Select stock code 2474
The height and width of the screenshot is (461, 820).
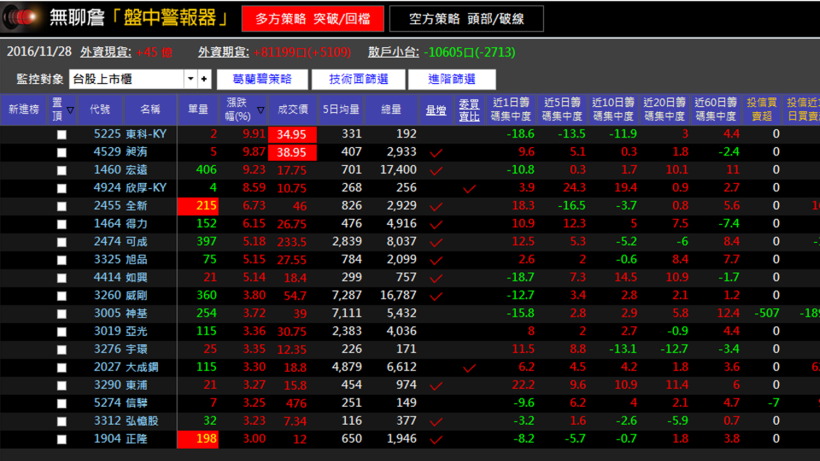pos(107,241)
